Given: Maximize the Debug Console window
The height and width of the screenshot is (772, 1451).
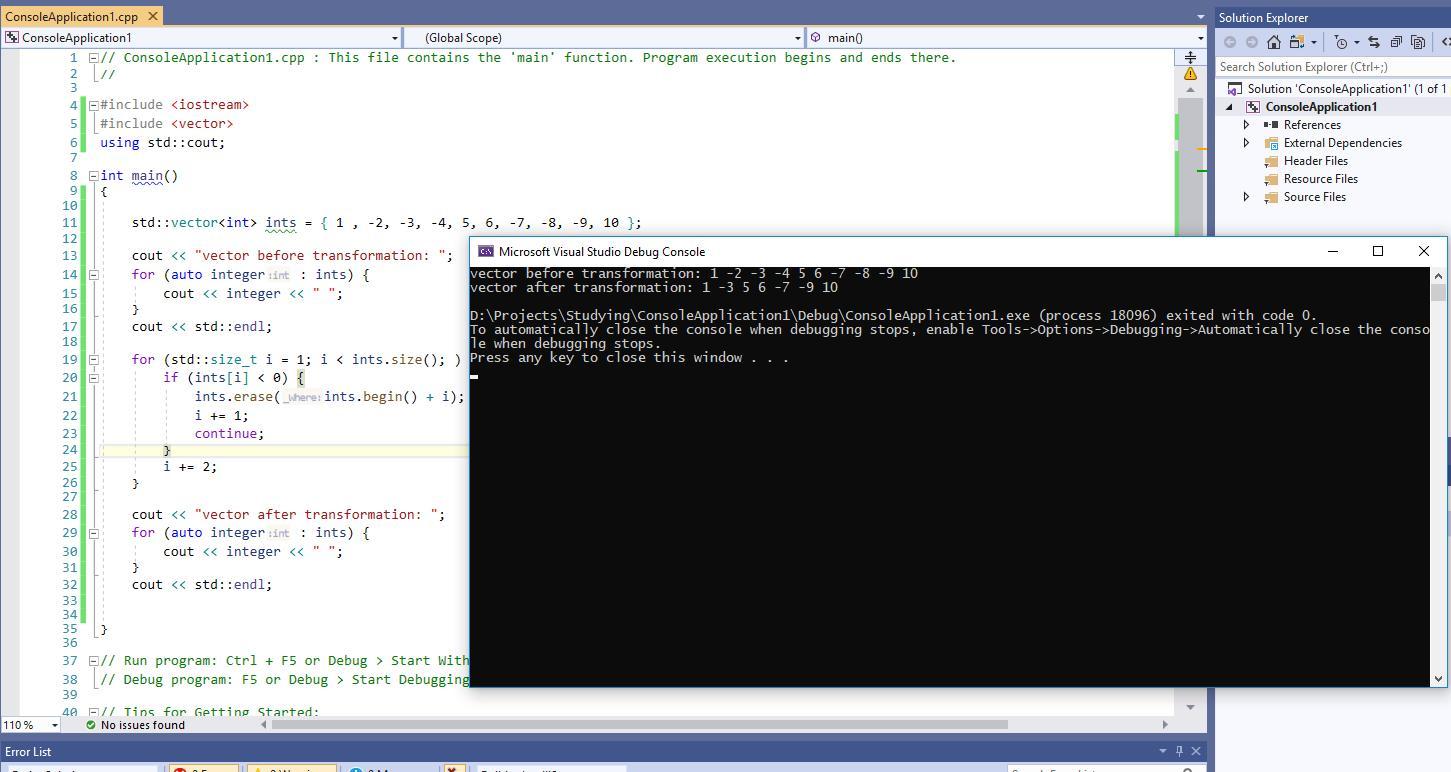Looking at the screenshot, I should pos(1377,251).
